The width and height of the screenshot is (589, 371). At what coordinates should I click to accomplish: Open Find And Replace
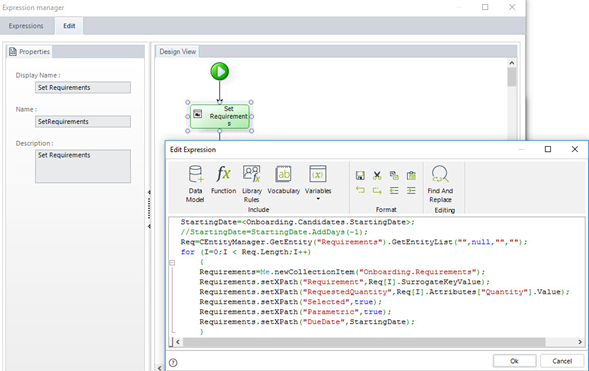(440, 184)
